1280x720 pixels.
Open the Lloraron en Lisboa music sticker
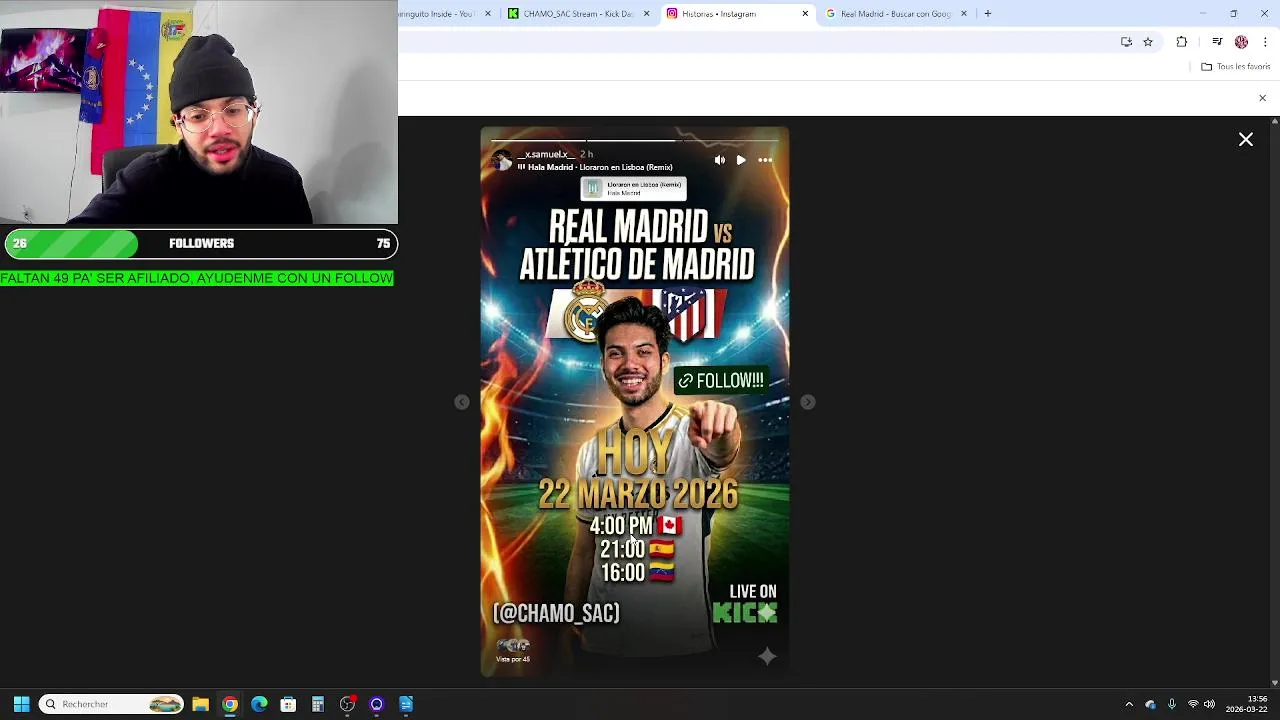[634, 188]
